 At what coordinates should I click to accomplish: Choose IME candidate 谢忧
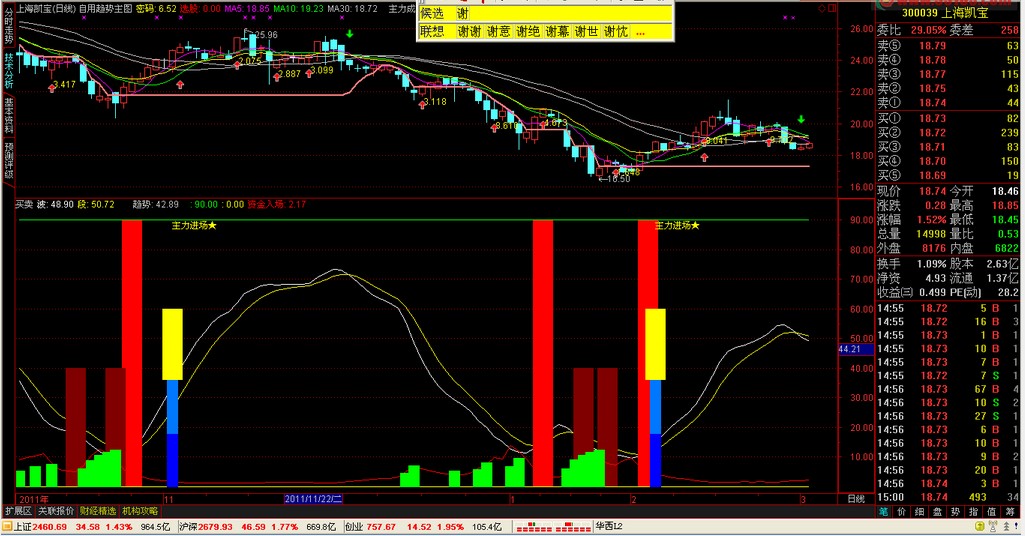[616, 31]
